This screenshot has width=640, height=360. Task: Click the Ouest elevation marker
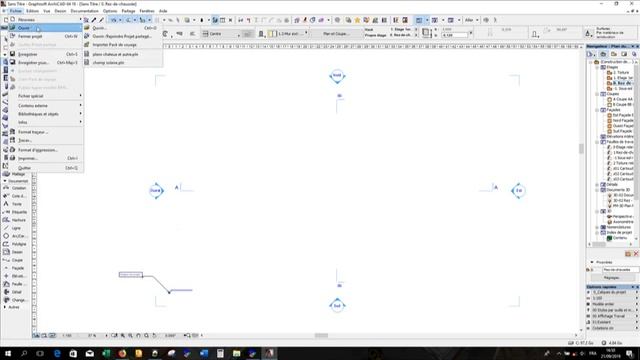[x=156, y=191]
